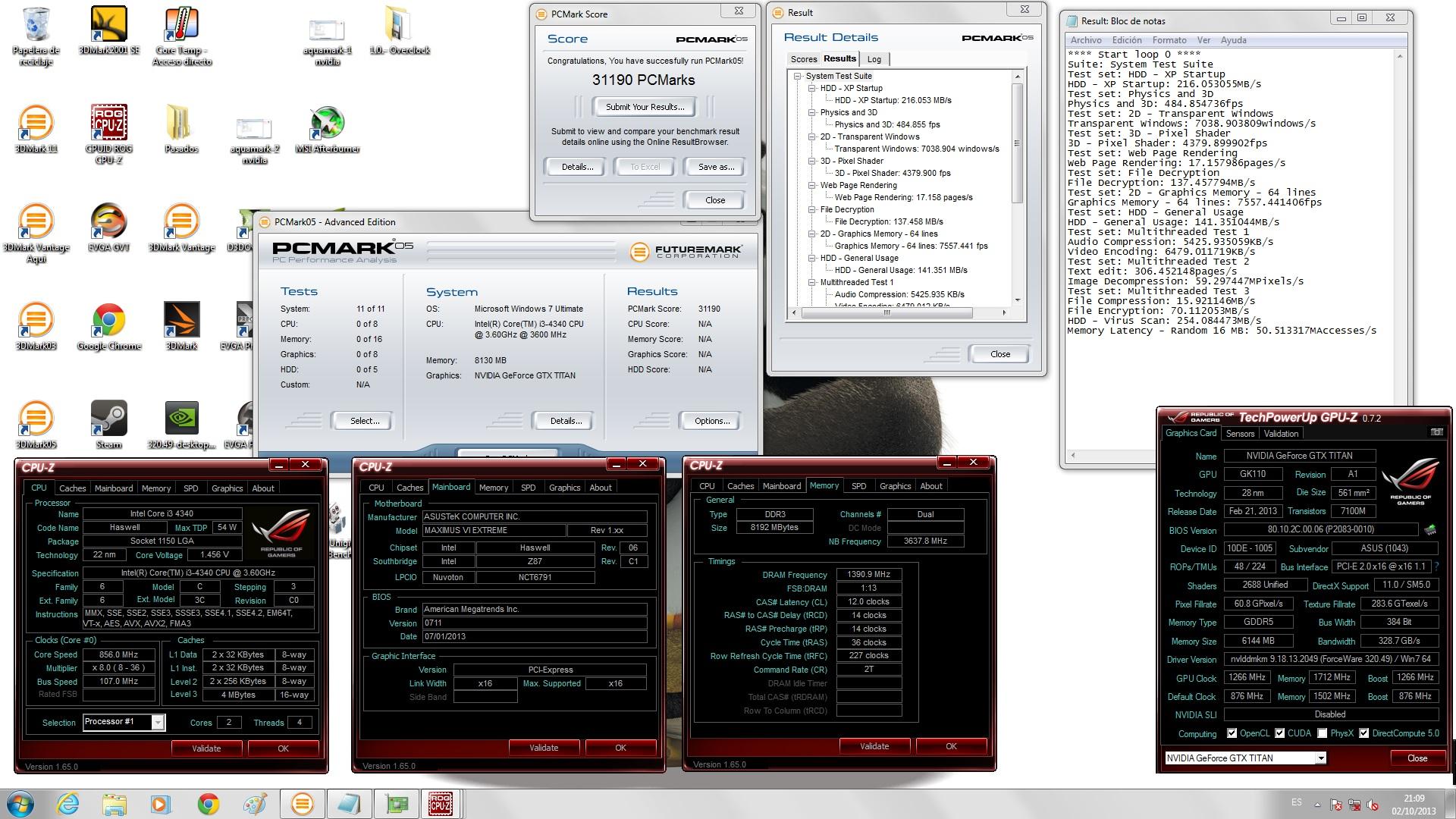
Task: Click GPU-Z screenshot camera icon
Action: [1436, 432]
